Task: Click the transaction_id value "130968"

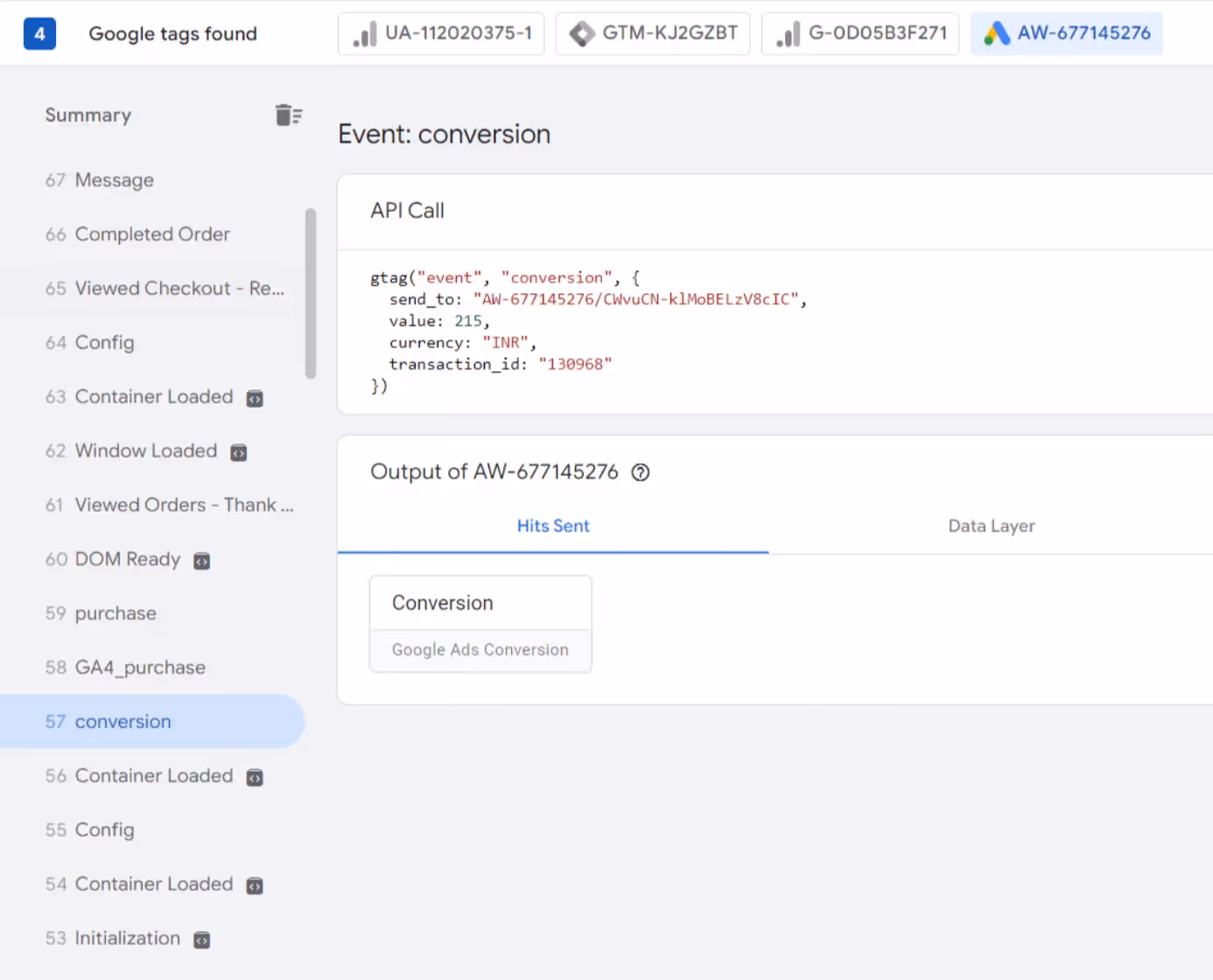Action: 575,364
